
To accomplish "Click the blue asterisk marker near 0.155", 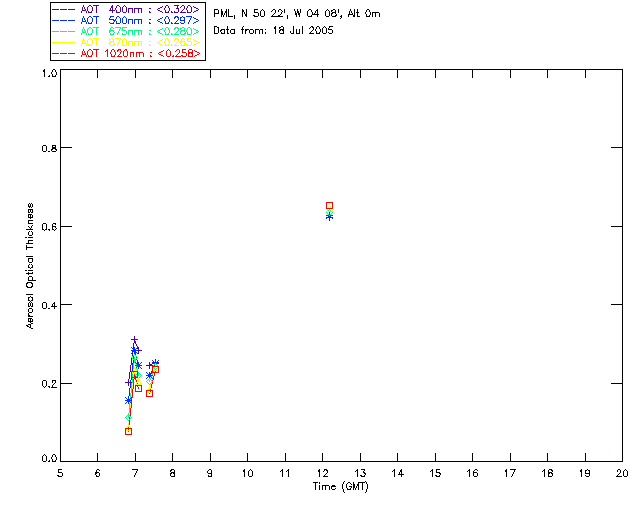I will coord(128,401).
